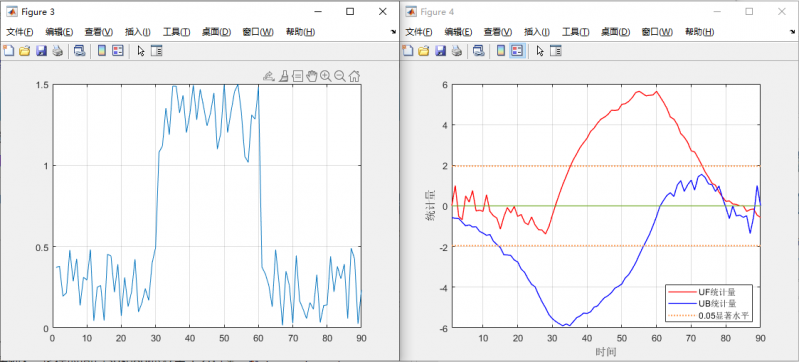Open 插入(I) menu in Figure 3
The image size is (799, 362).
(x=138, y=32)
